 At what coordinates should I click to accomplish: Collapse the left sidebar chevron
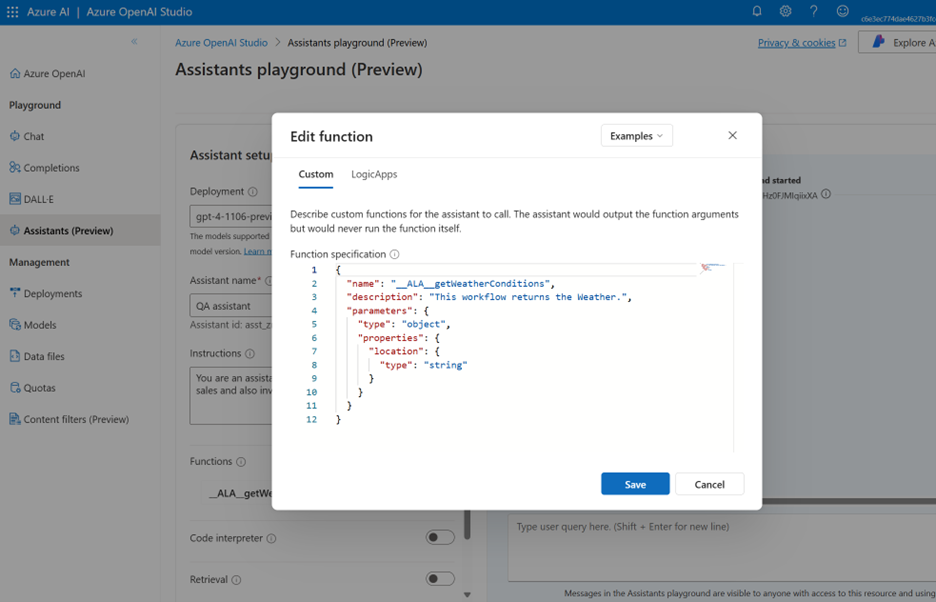click(134, 41)
